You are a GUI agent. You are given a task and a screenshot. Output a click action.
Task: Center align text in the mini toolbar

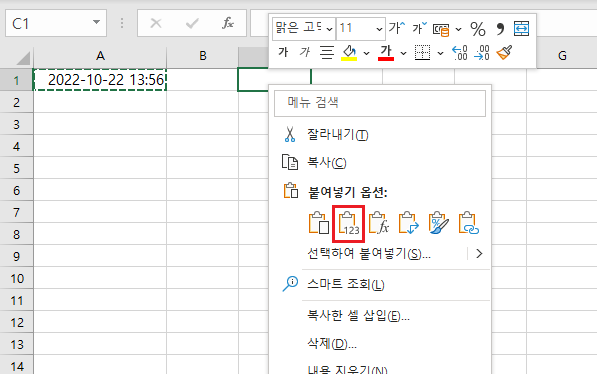point(327,52)
